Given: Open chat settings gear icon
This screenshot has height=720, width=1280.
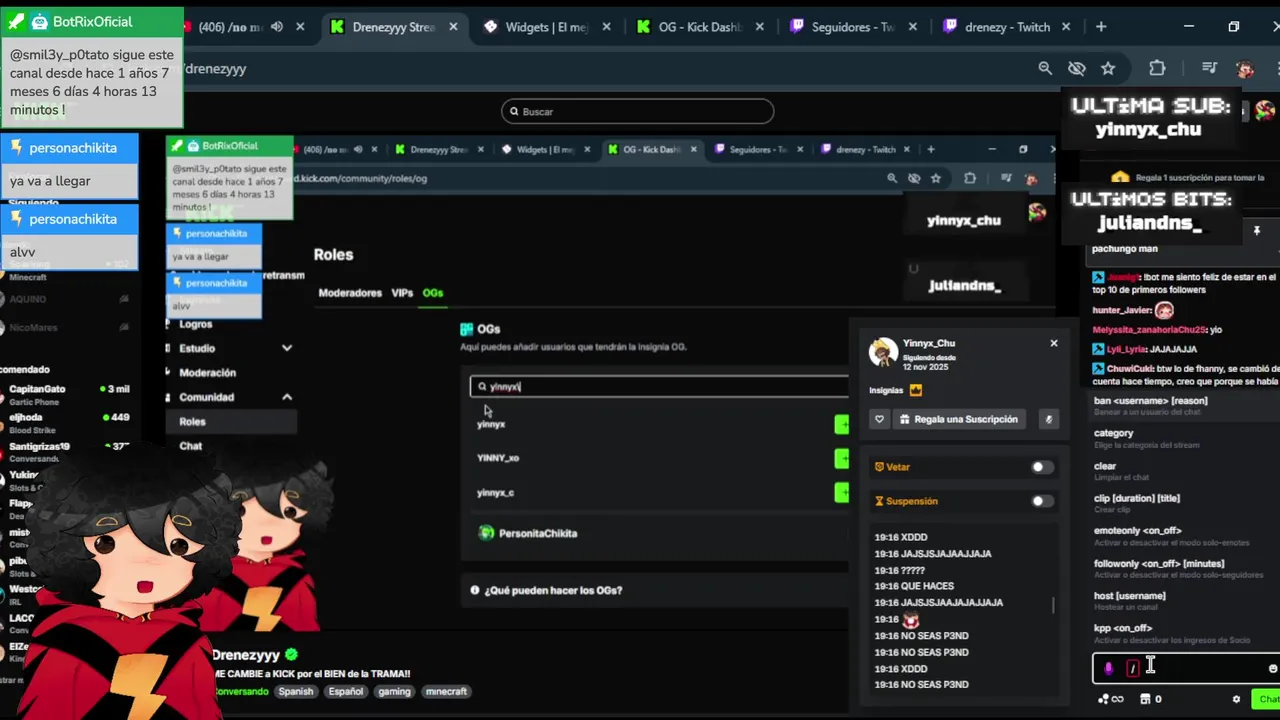Looking at the screenshot, I should pyautogui.click(x=1236, y=699).
